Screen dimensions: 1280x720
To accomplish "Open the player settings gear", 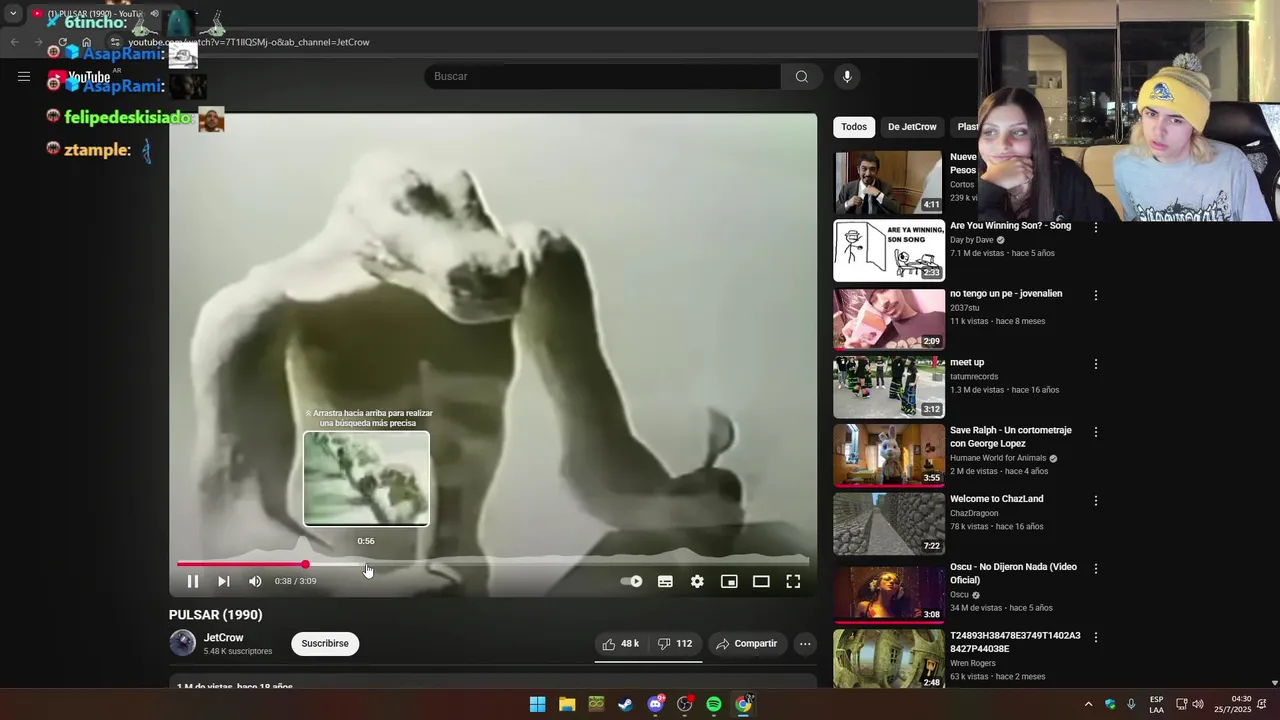I will click(697, 581).
